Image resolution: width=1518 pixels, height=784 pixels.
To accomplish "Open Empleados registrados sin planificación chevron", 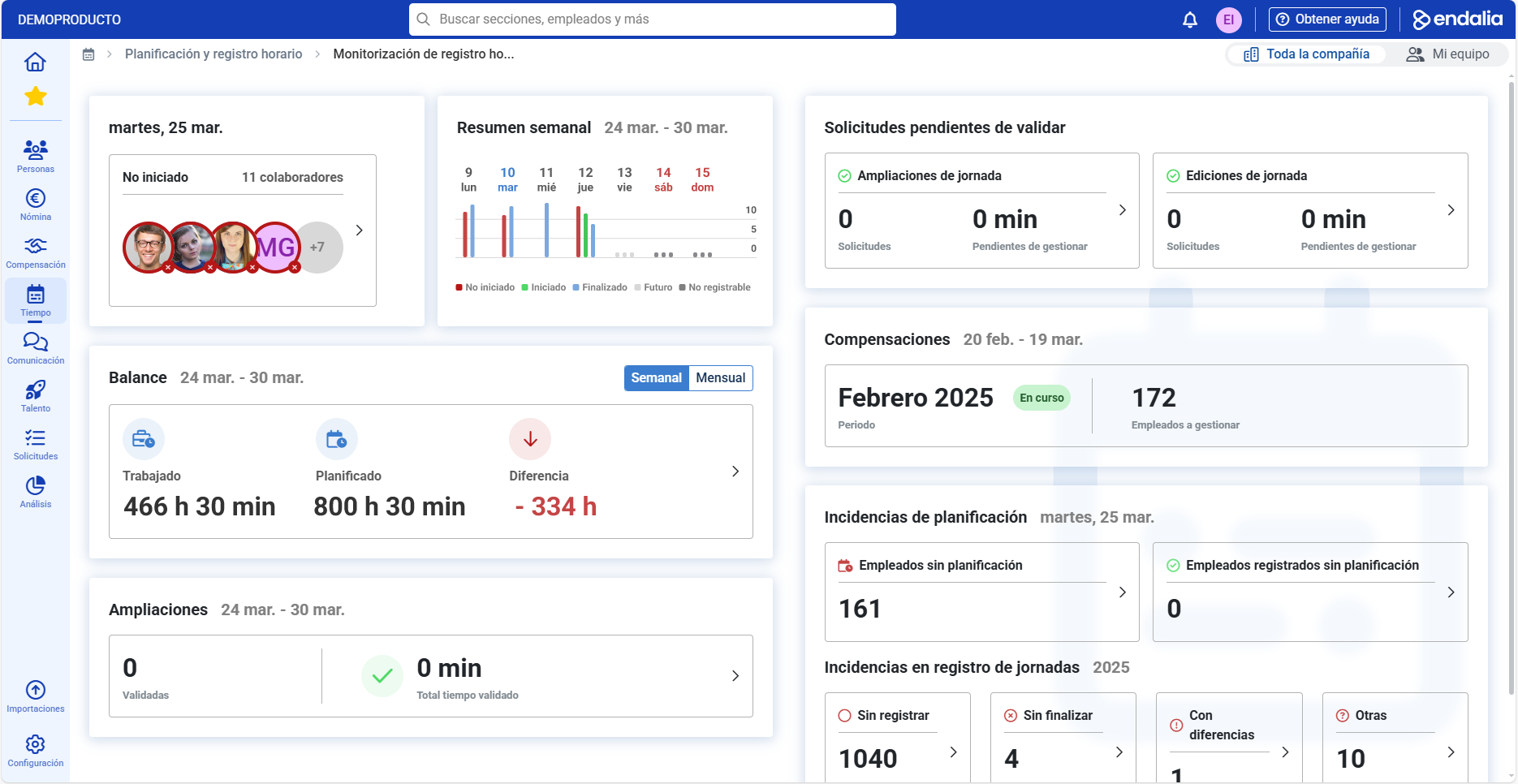I will point(1451,592).
